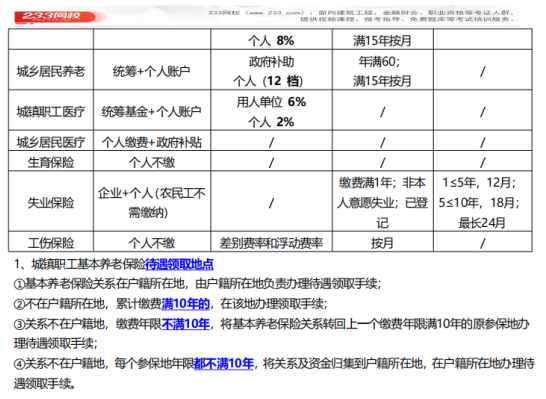Click the 城乡居民医疗 row label
The image size is (546, 399).
click(x=51, y=142)
